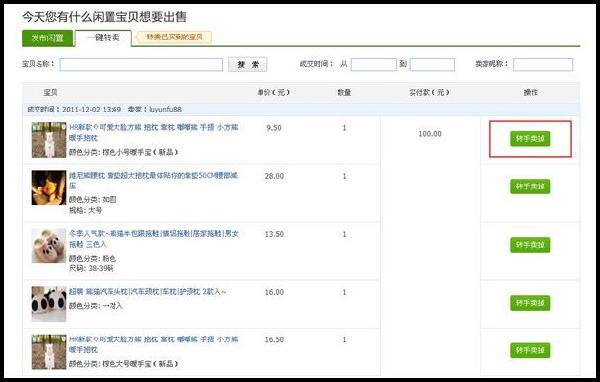
Task: Click the 100.00 paid amount
Action: pos(430,134)
